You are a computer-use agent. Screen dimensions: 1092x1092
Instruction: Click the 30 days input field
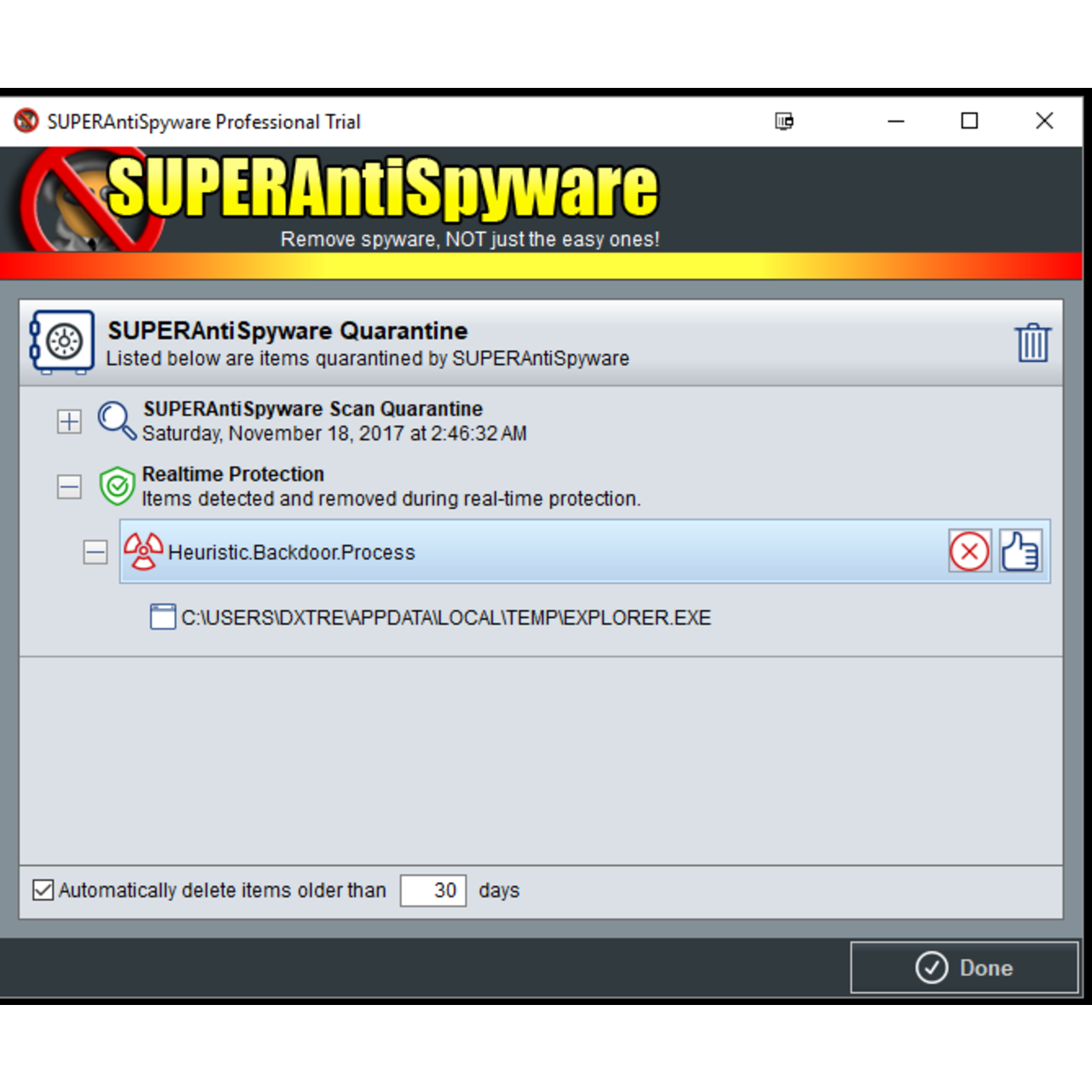(x=433, y=891)
